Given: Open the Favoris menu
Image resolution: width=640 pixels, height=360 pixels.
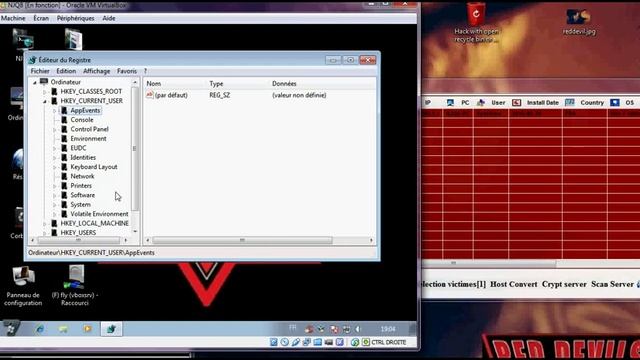Looking at the screenshot, I should click(x=127, y=71).
